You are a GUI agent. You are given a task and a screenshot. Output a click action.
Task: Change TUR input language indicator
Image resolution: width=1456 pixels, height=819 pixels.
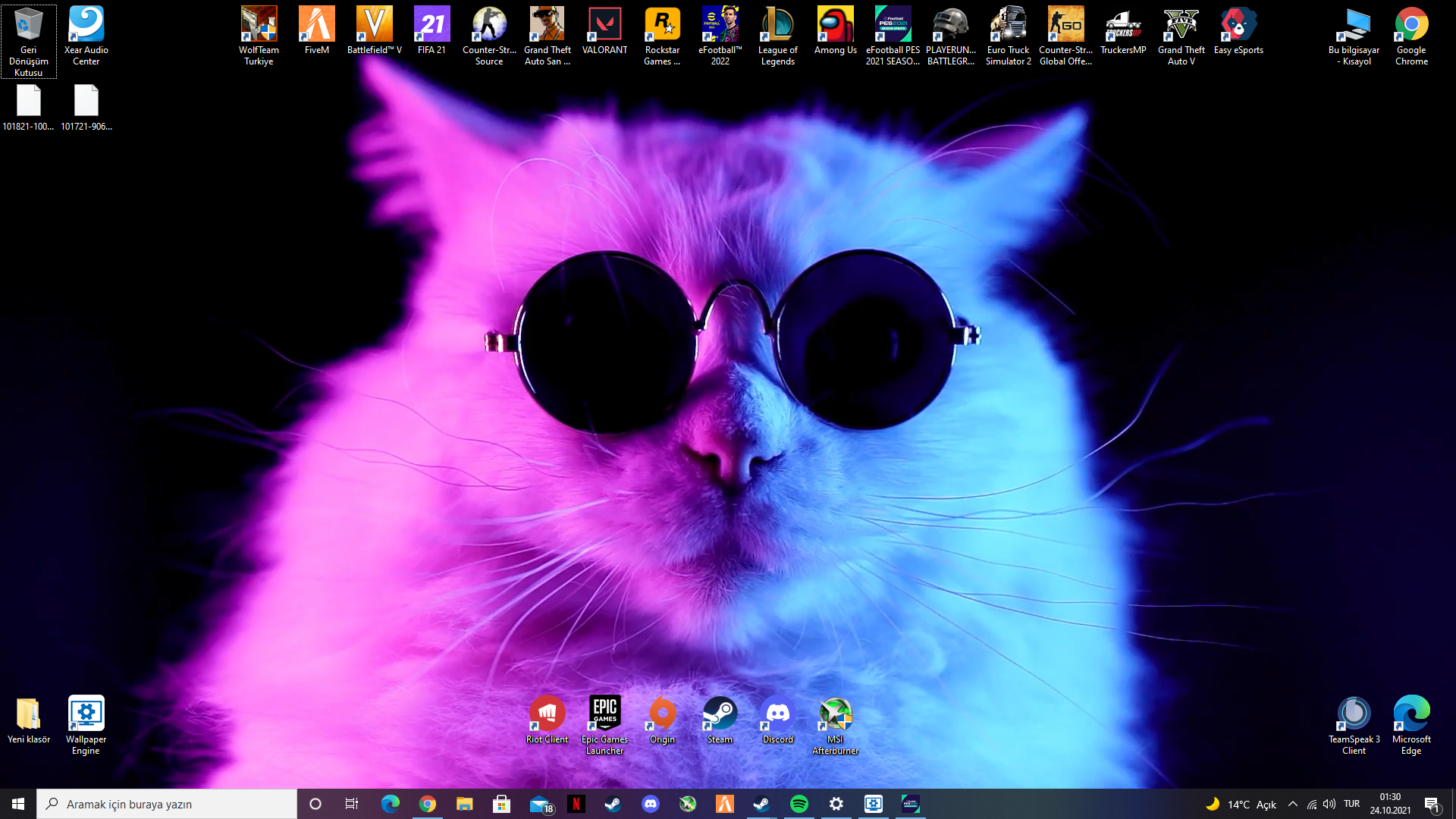click(1351, 804)
